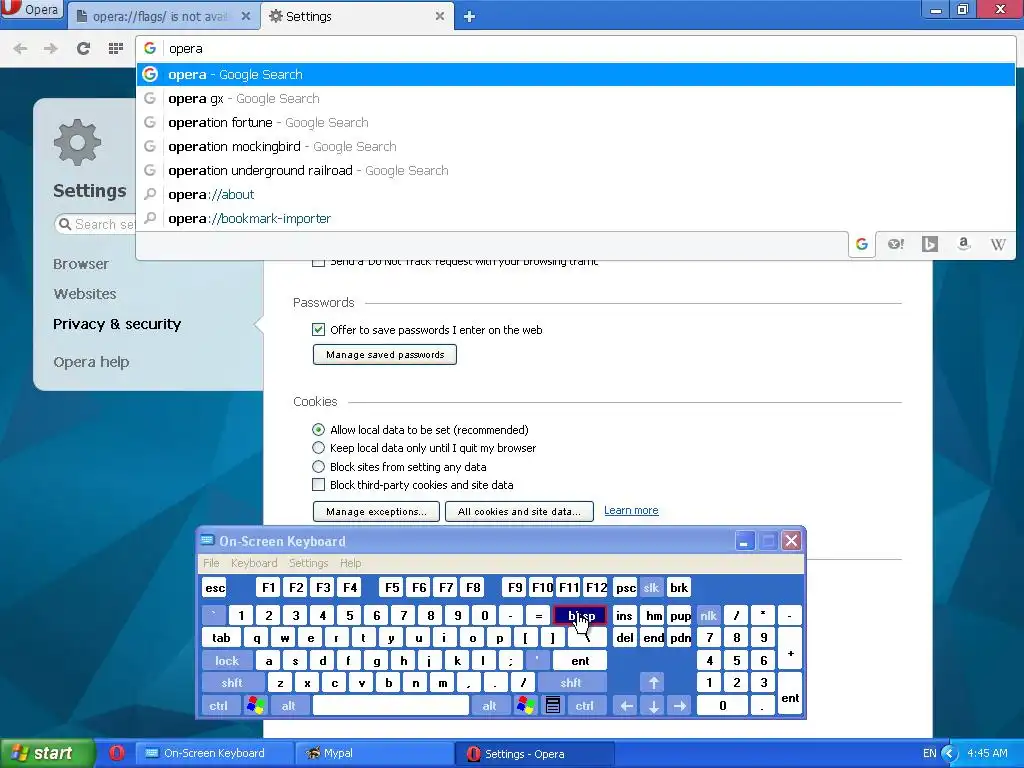The height and width of the screenshot is (768, 1024).
Task: Click the esc key on On-Screen Keyboard
Action: point(215,588)
